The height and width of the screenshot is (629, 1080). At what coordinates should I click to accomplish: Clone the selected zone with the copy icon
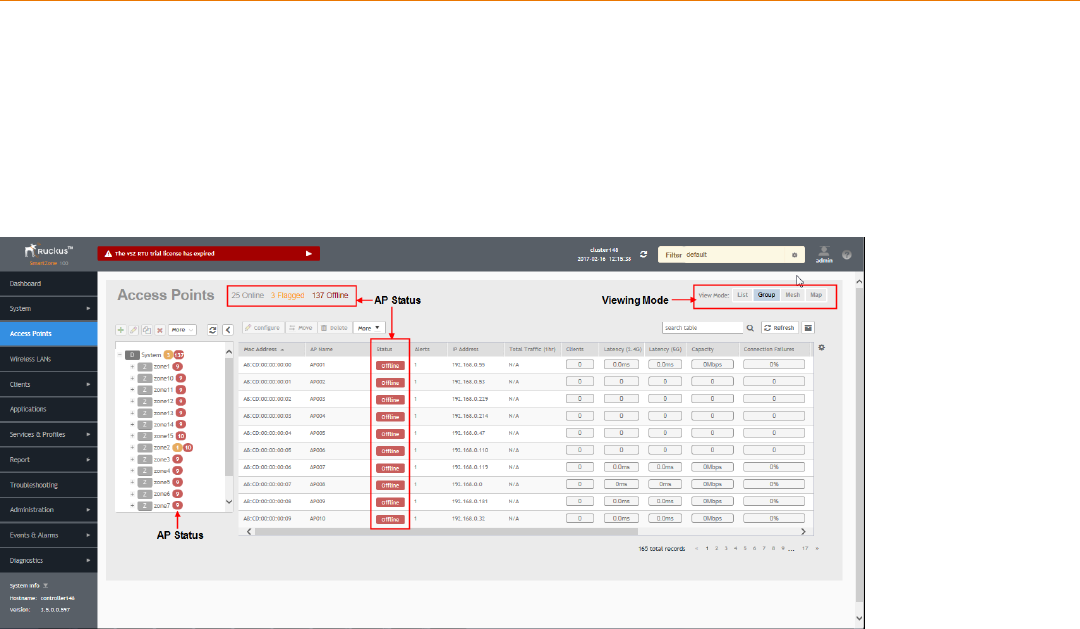click(147, 330)
